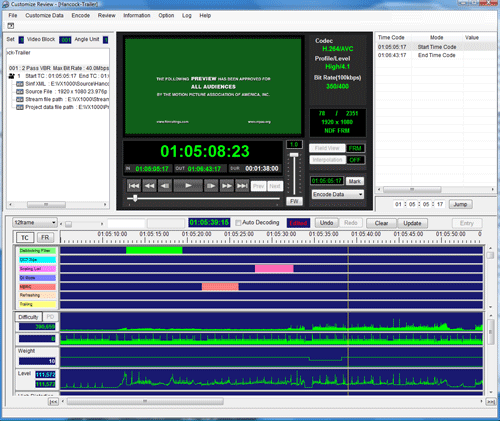
Task: Click the skip to start transport button
Action: coord(134,186)
